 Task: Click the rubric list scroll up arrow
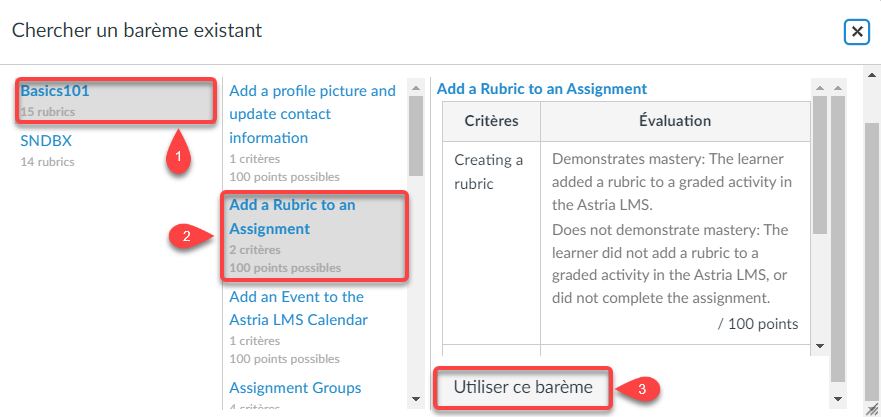(416, 88)
